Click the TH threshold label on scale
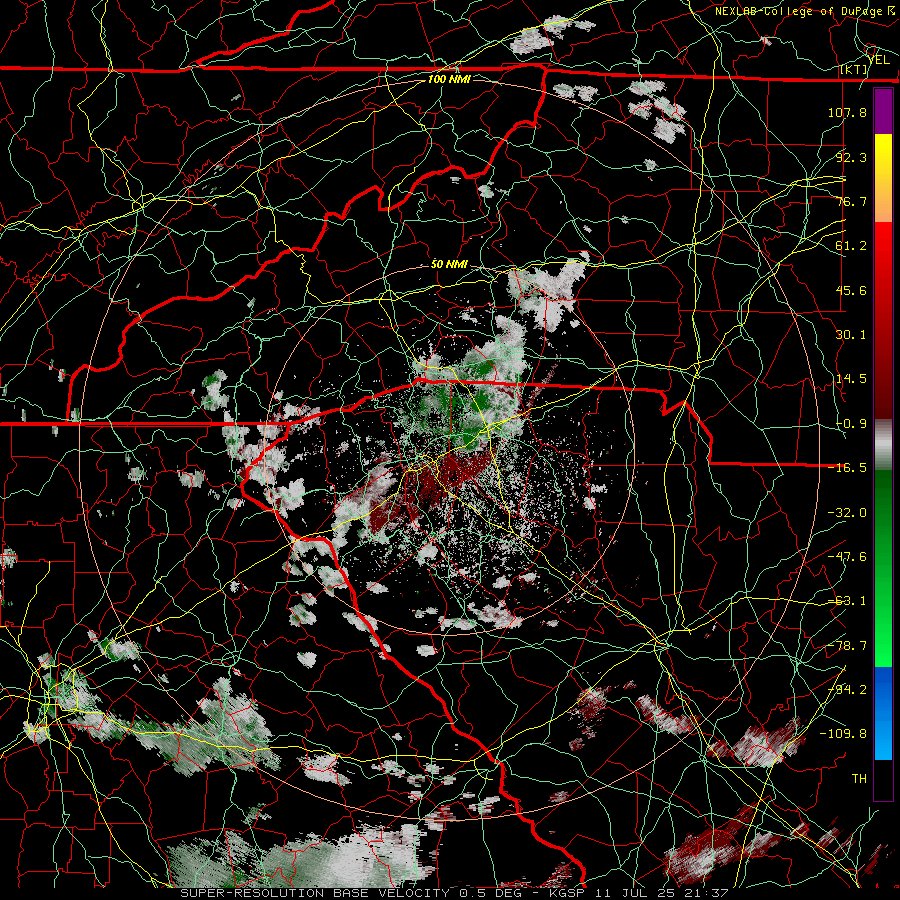Viewport: 900px width, 900px height. pos(859,779)
